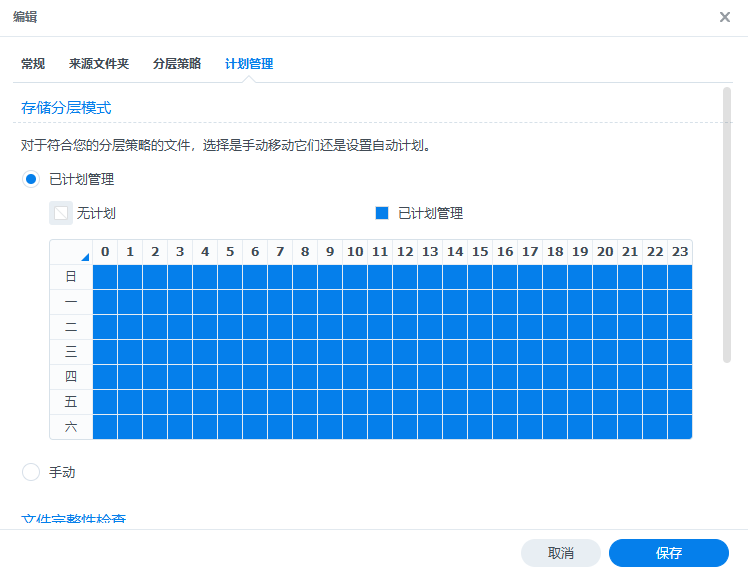Toggle the Monday 6 o'clock schedule cell
The image size is (748, 575).
pos(255,302)
